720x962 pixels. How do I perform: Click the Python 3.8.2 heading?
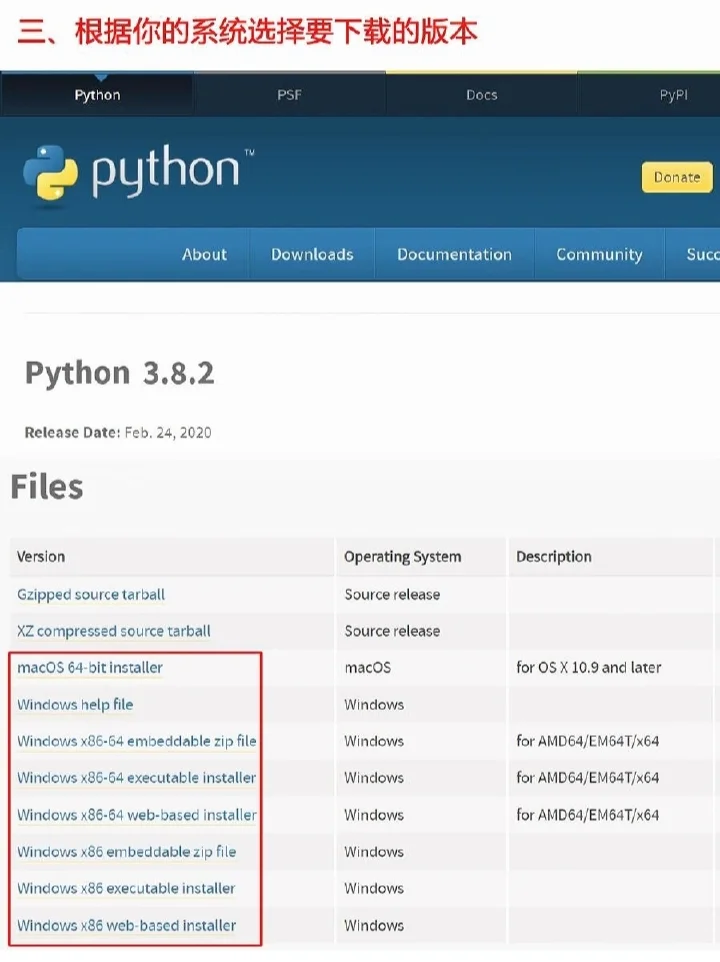tap(120, 373)
